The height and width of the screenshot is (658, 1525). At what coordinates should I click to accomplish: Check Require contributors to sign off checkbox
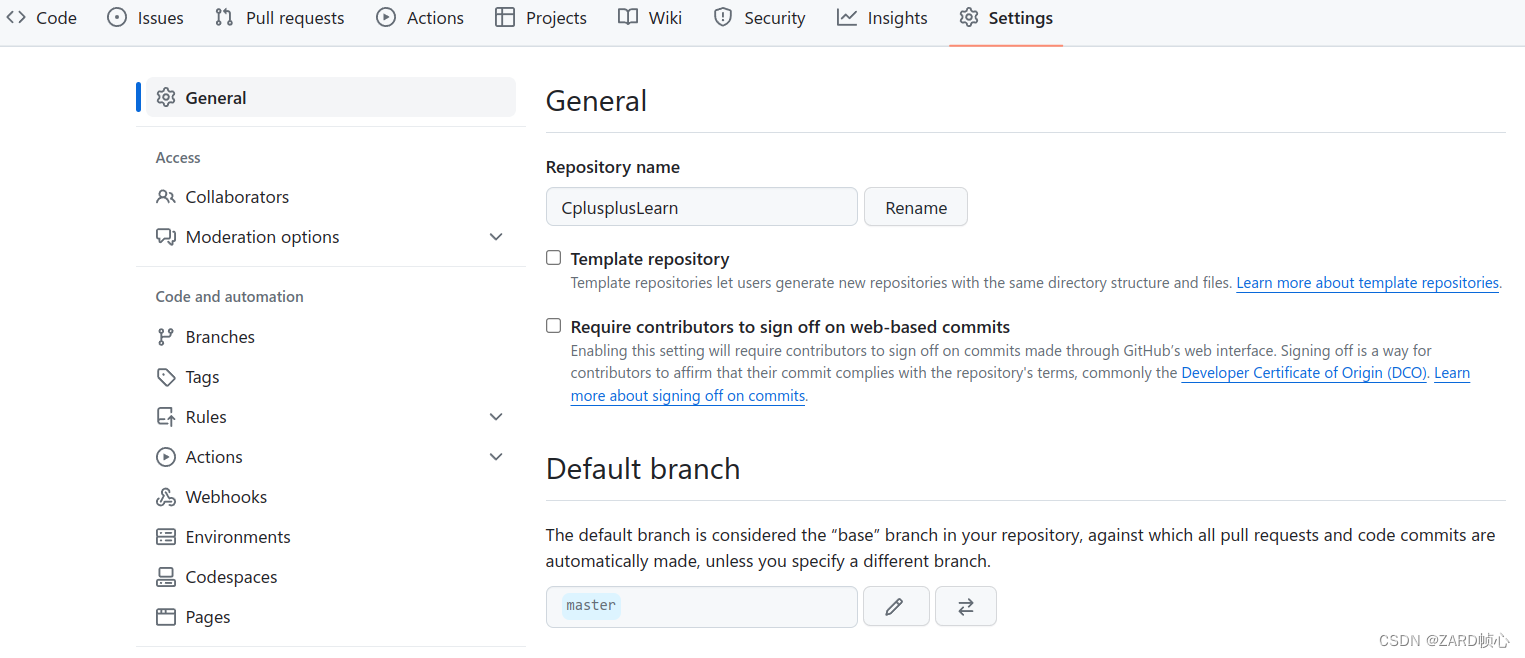tap(553, 326)
